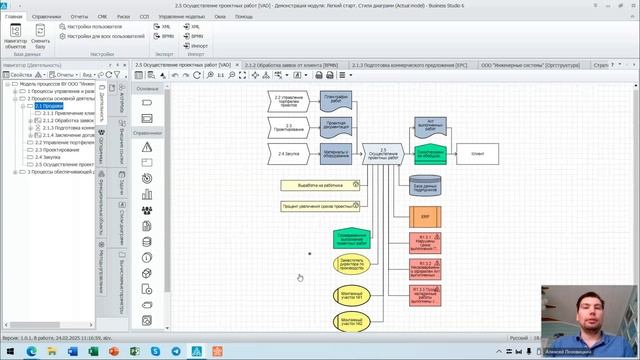This screenshot has width=640, height=360.
Task: Open the Помощь ribbon tab
Action: [x=244, y=17]
